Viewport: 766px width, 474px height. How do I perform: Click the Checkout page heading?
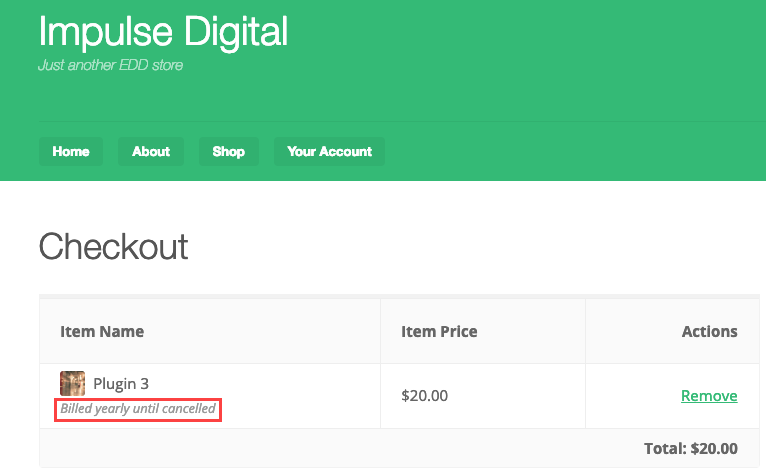[x=113, y=246]
